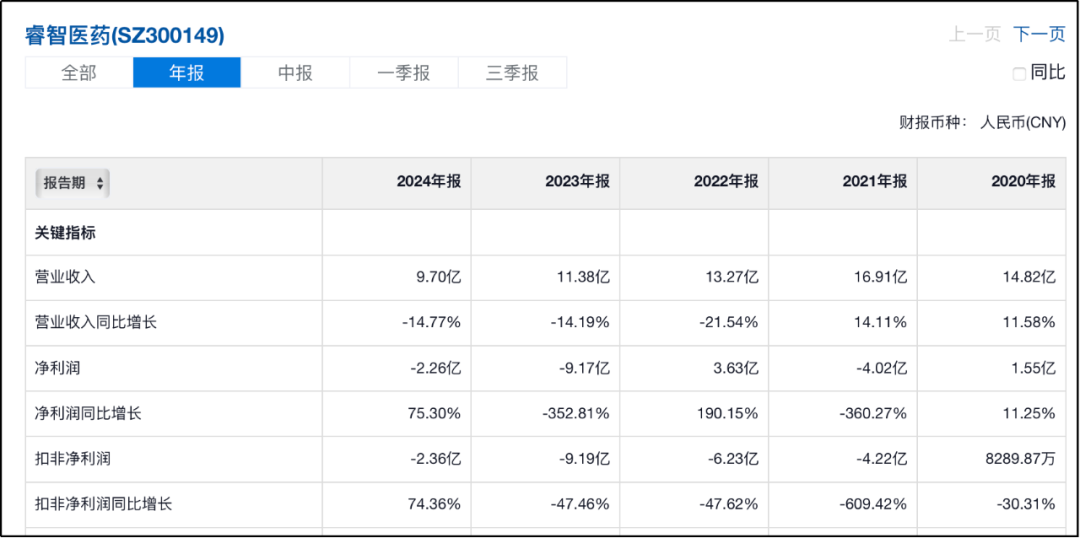This screenshot has height=538, width=1080.
Task: Select the 年报 tab
Action: point(187,72)
